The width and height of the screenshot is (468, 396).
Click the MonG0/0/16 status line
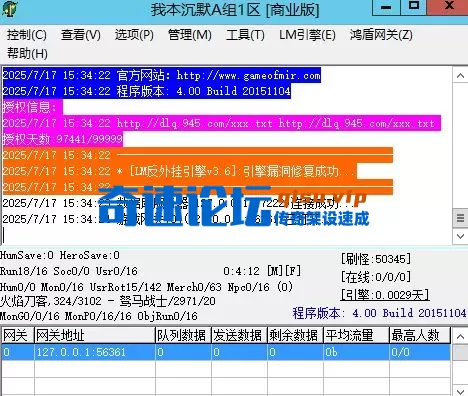(99, 316)
